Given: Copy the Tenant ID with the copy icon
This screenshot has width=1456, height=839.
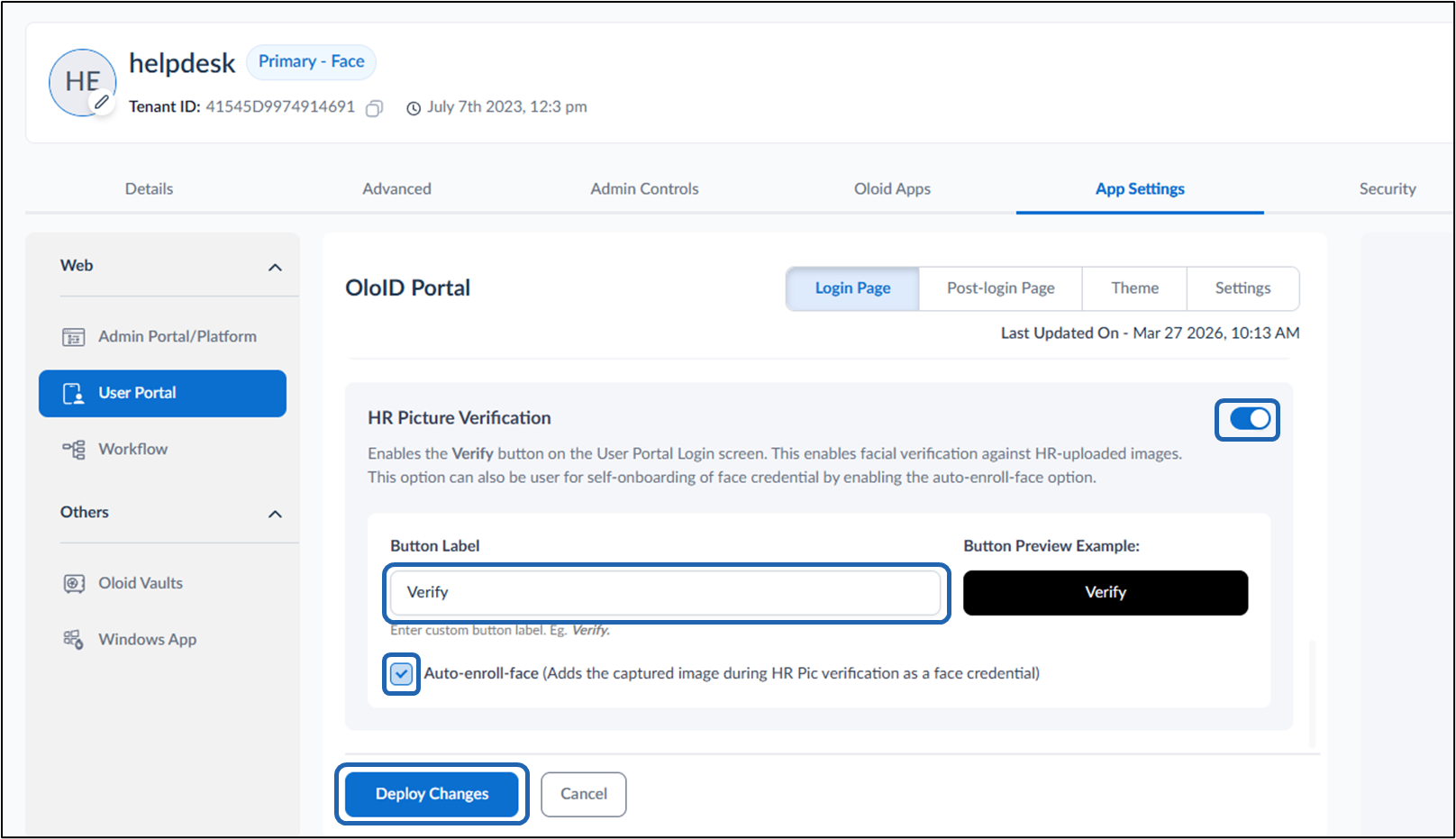Looking at the screenshot, I should 374,108.
